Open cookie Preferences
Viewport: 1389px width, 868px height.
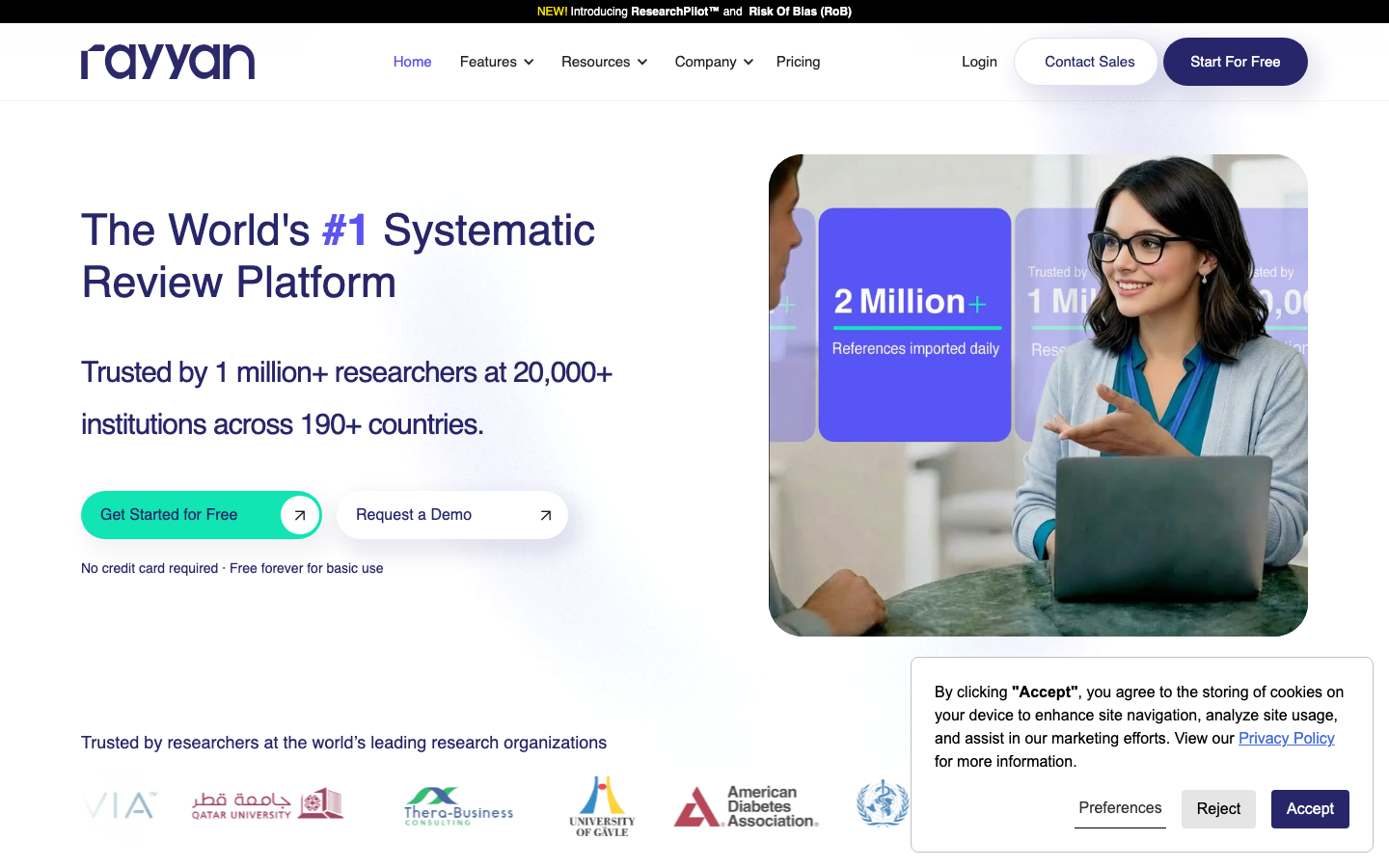pos(1120,808)
